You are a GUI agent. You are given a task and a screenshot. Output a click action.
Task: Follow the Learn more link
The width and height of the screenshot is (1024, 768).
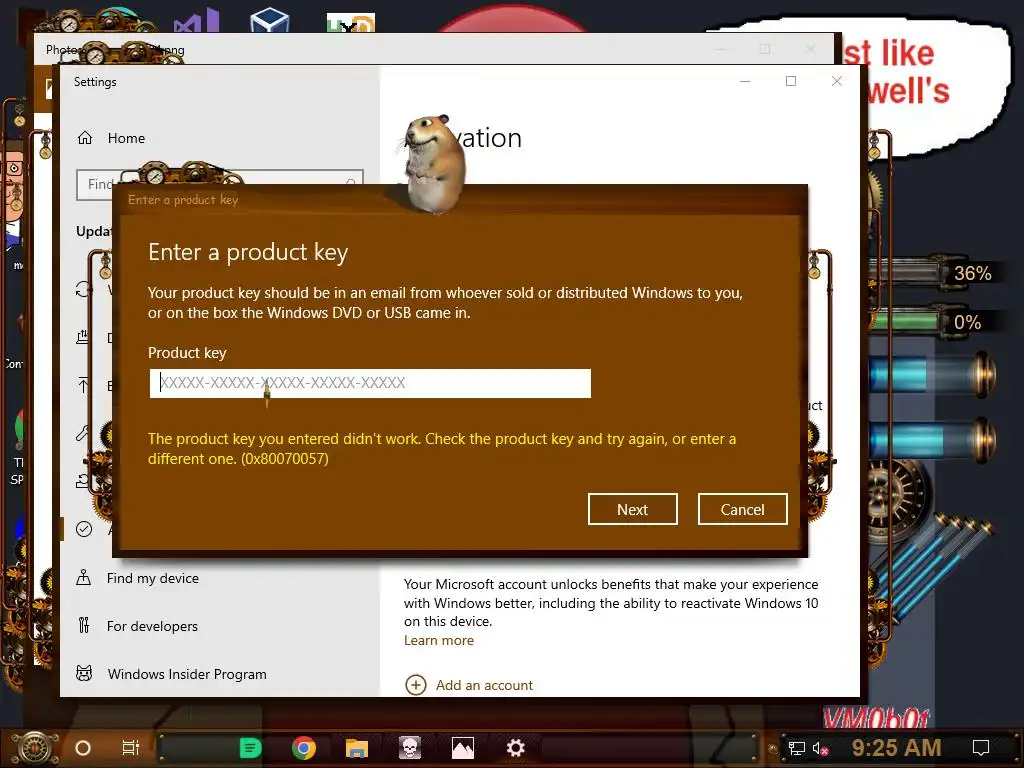click(438, 640)
